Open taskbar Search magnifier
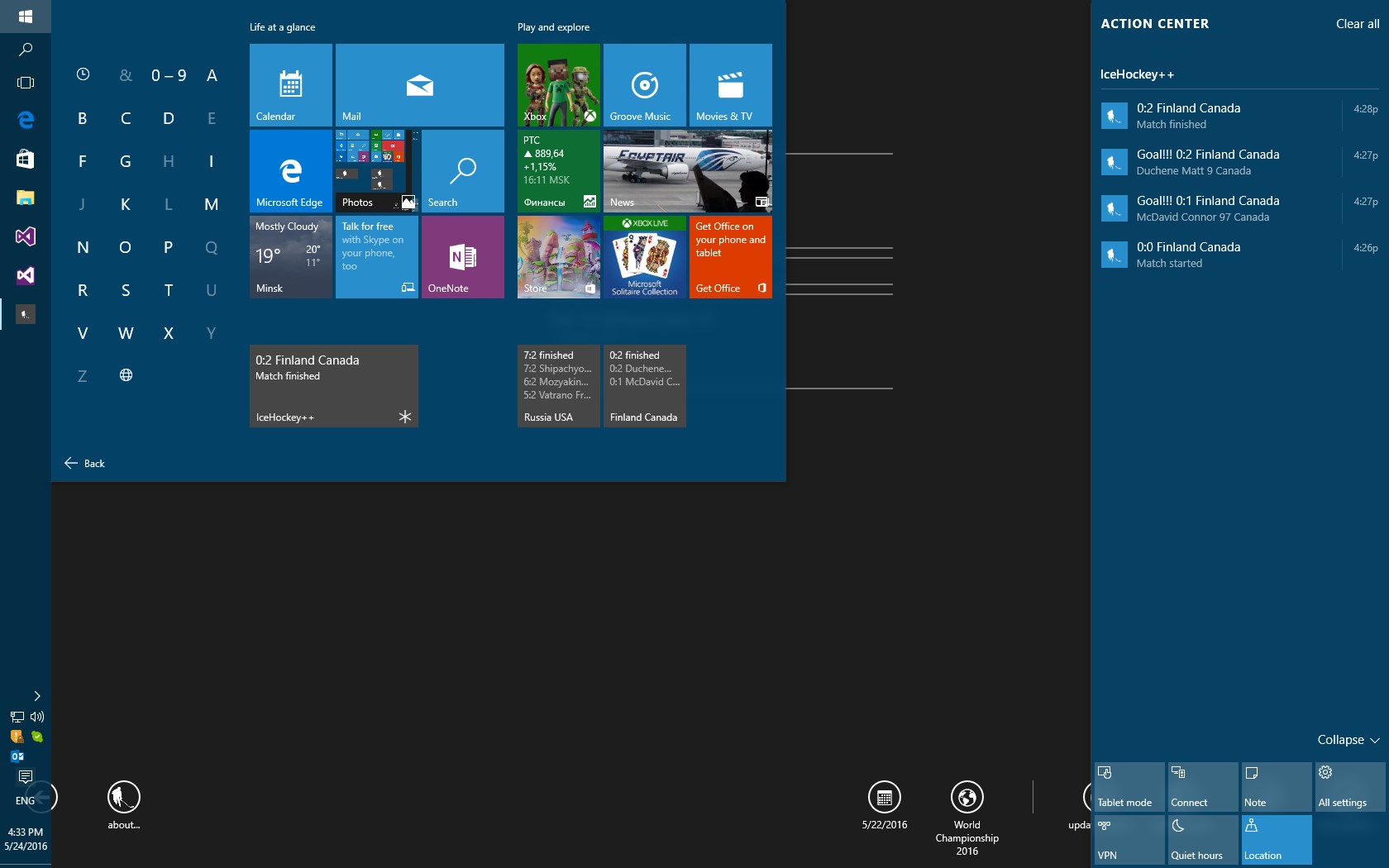The width and height of the screenshot is (1389, 868). pos(26,50)
